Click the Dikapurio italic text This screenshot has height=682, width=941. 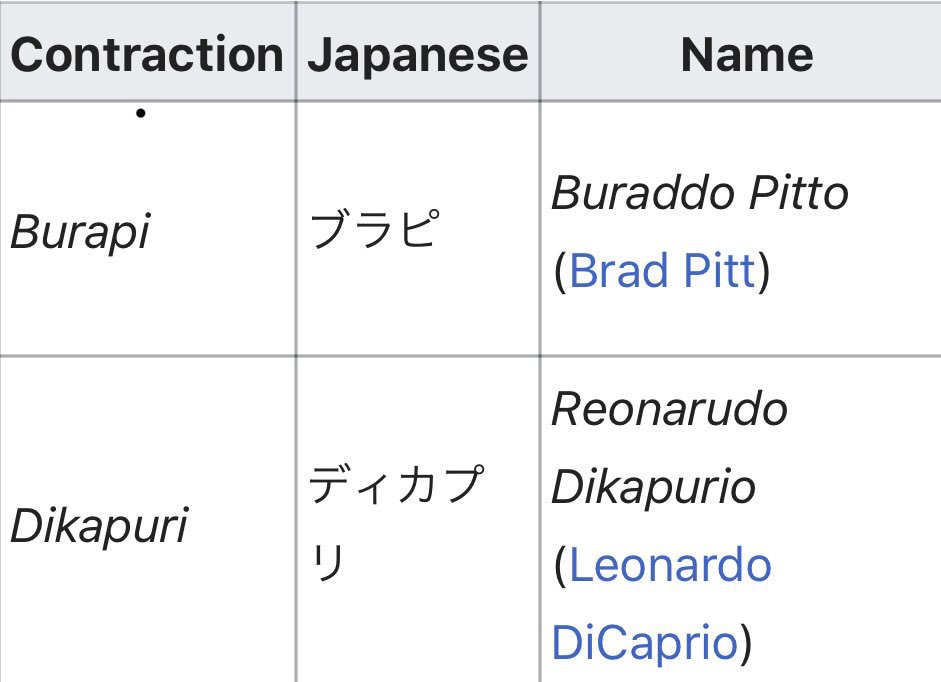(653, 487)
